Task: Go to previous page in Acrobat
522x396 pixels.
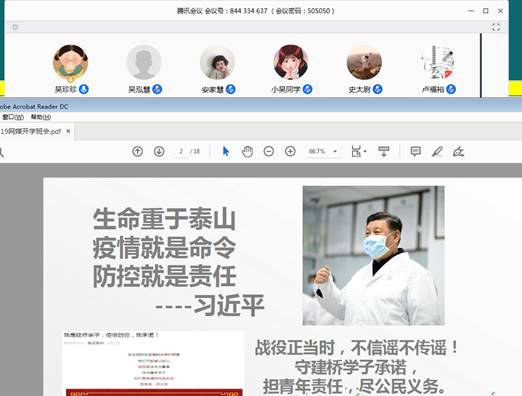Action: tap(137, 152)
